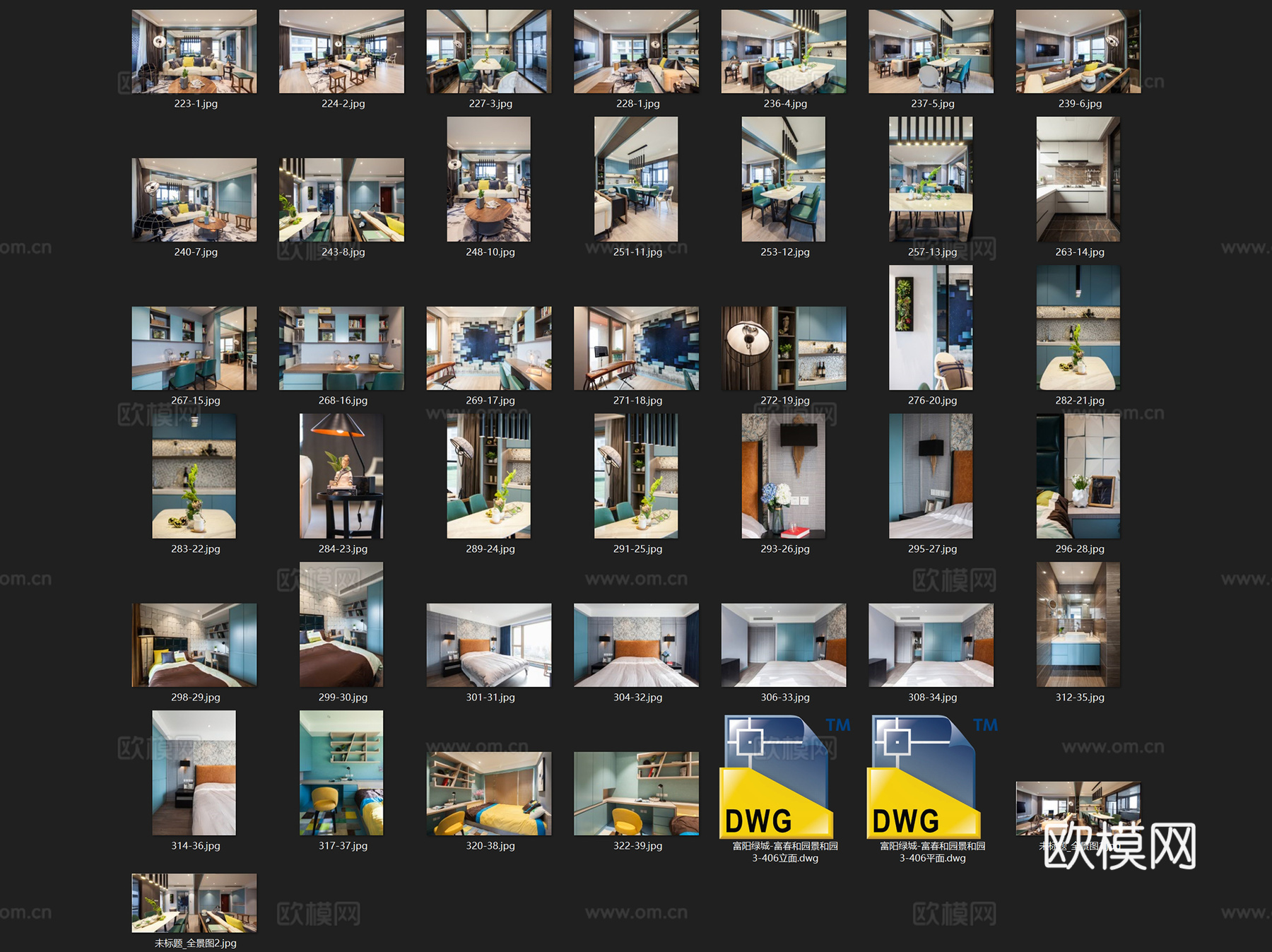Select the 289-24.jpg thumbnail
Viewport: 1272px width, 952px height.
click(x=489, y=476)
